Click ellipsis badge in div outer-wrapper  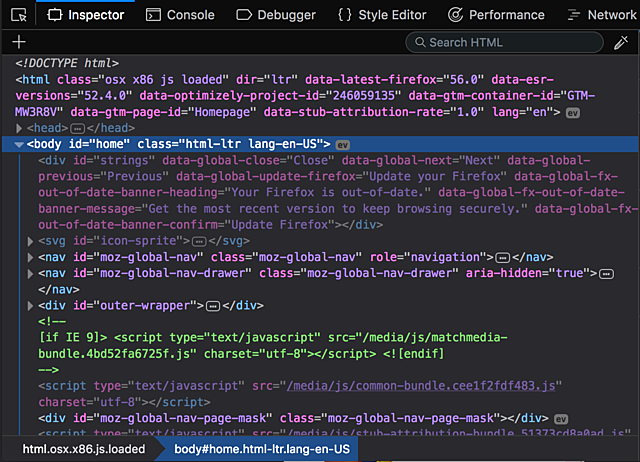[213, 306]
